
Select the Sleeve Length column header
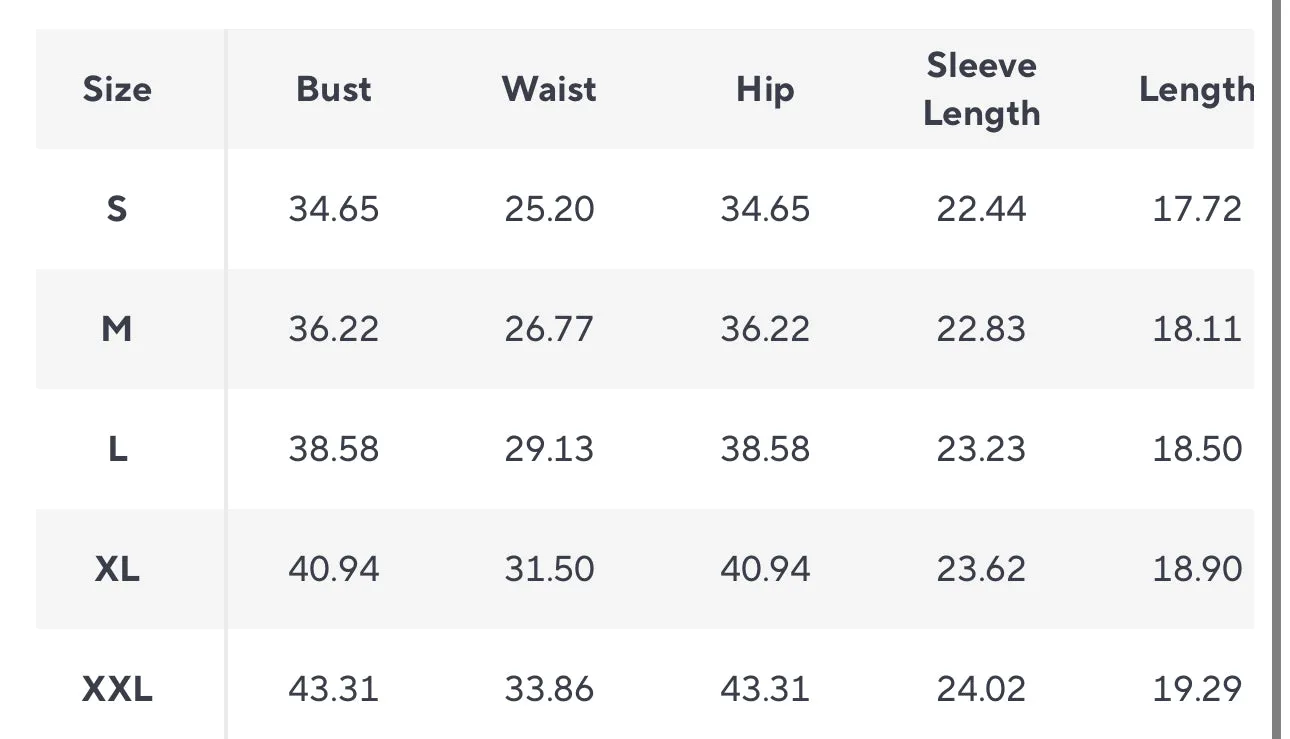click(981, 90)
